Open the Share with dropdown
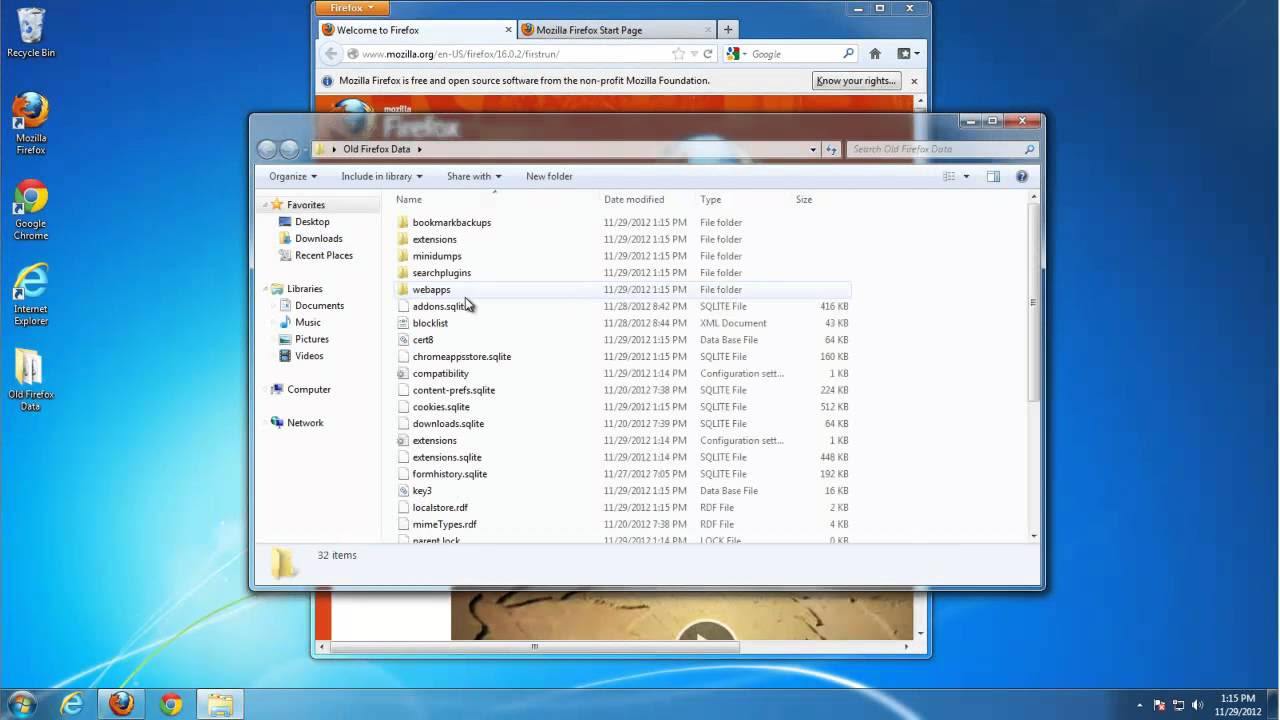1280x720 pixels. tap(474, 176)
